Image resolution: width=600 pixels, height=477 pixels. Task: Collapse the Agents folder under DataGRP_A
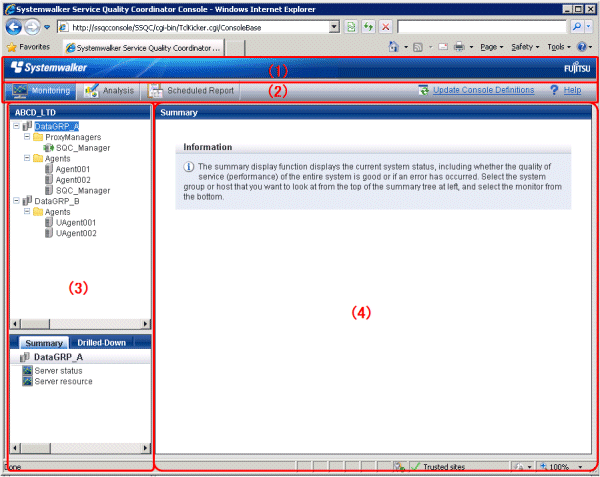coord(27,158)
